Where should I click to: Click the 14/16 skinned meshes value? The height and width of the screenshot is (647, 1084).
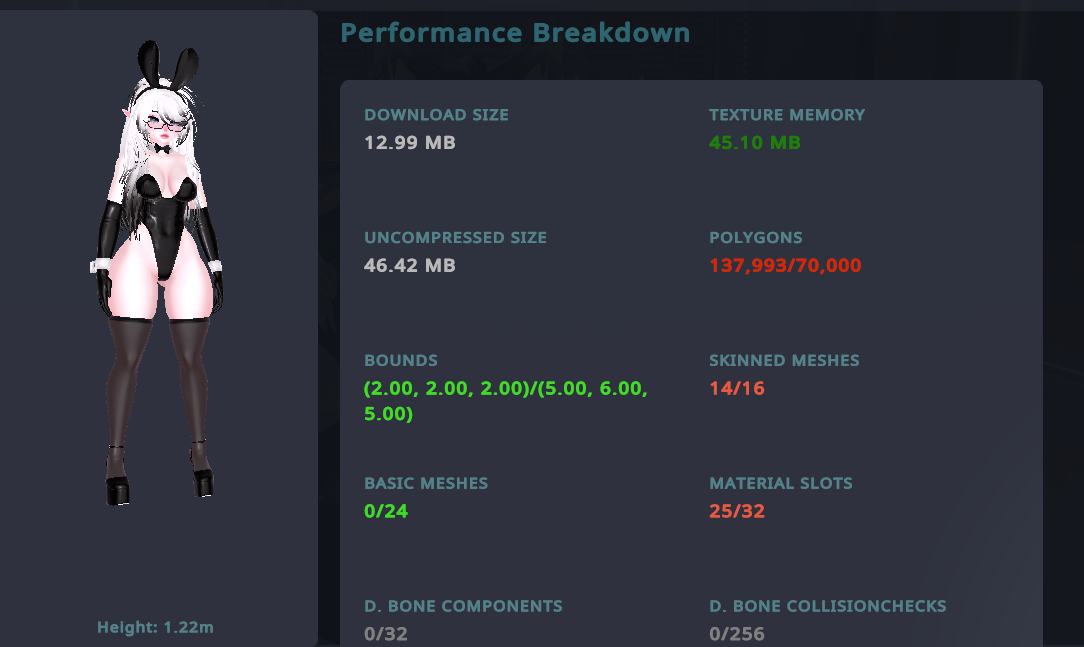pos(737,389)
